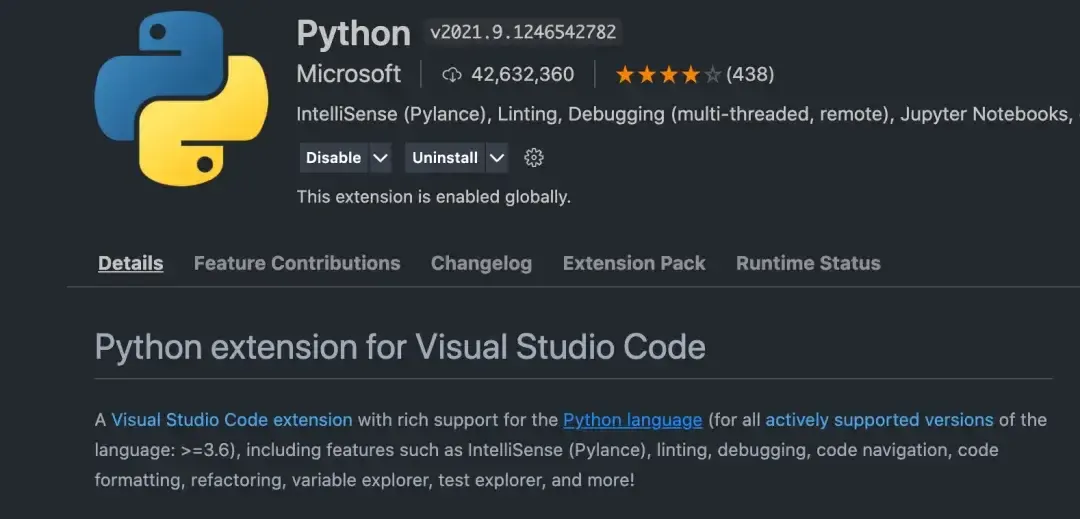Click the Microsoft publisher name

point(349,74)
